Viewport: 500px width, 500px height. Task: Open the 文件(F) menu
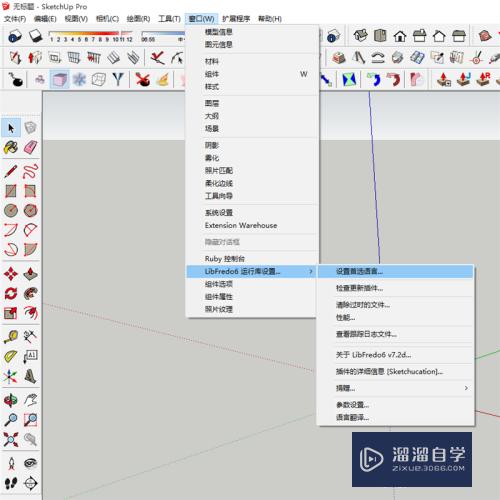pos(15,19)
